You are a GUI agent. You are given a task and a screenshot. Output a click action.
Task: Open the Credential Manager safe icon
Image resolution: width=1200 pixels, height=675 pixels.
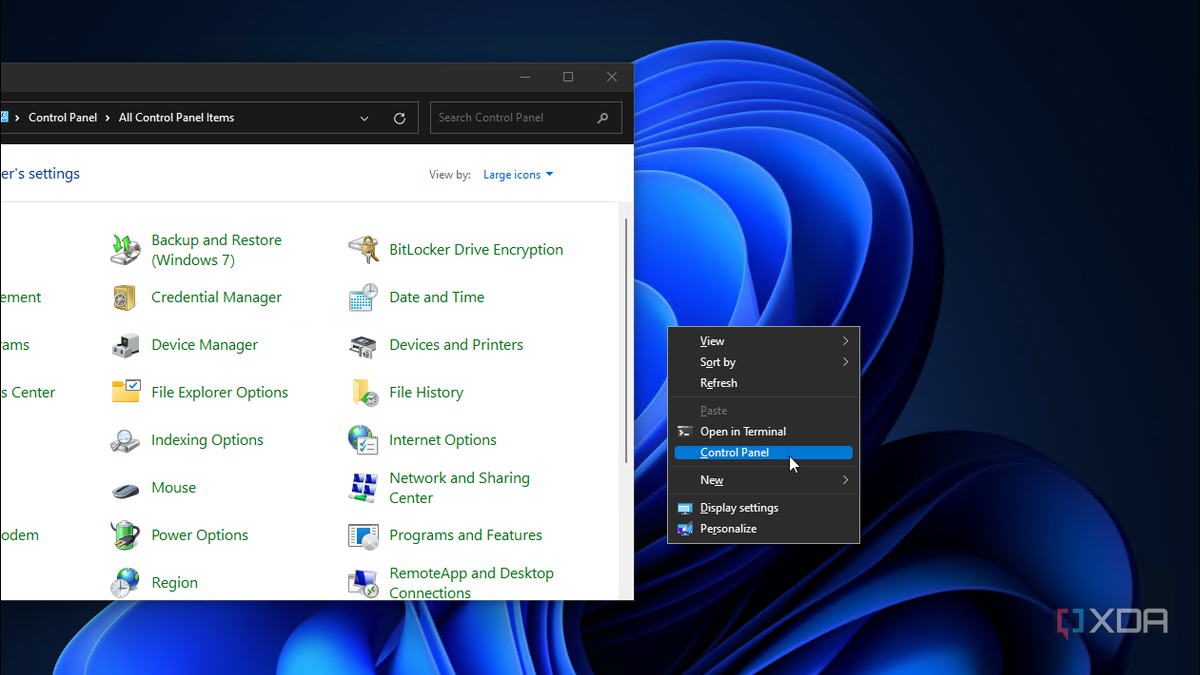coord(126,298)
